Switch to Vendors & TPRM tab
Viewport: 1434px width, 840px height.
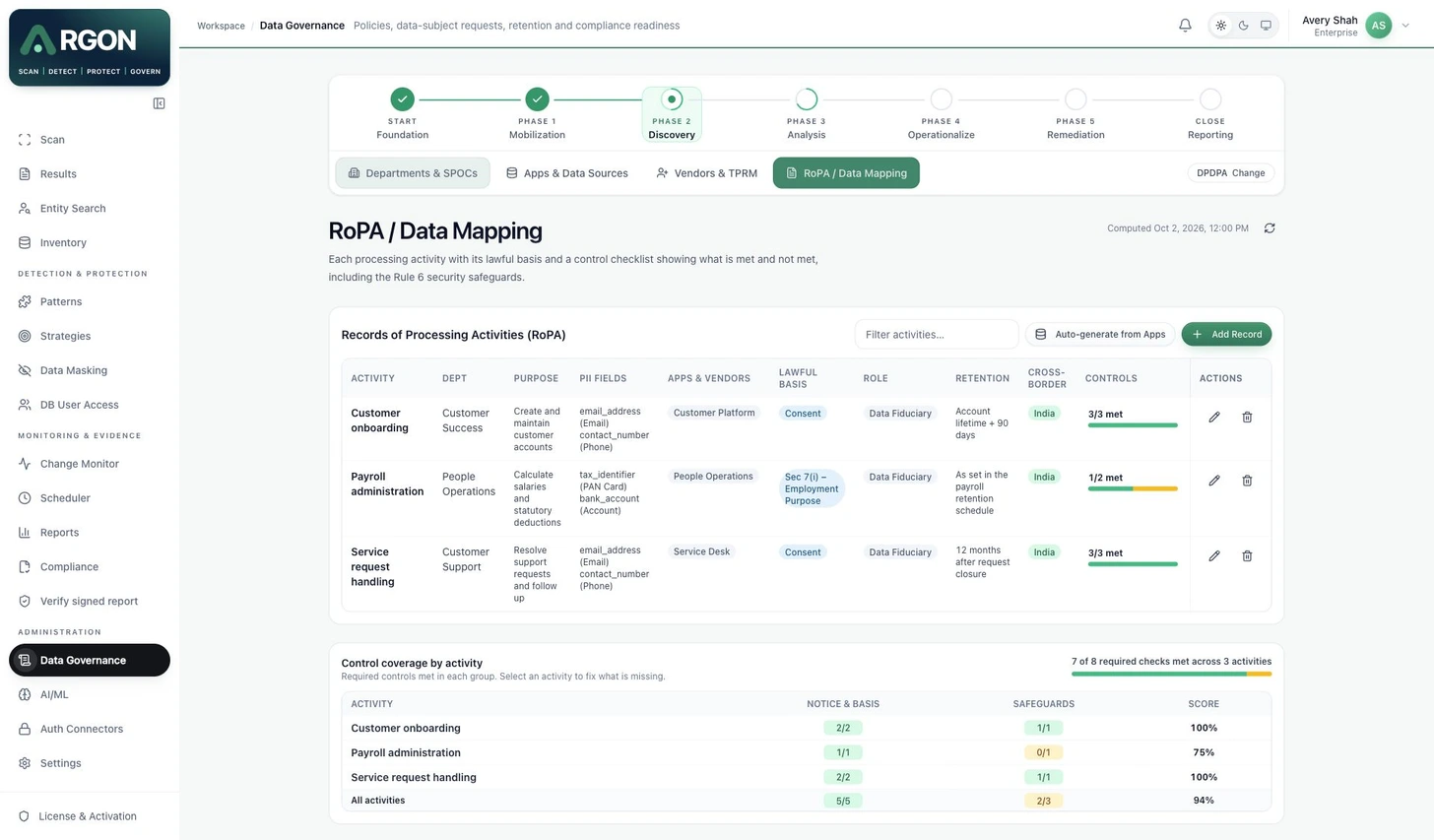[x=706, y=173]
